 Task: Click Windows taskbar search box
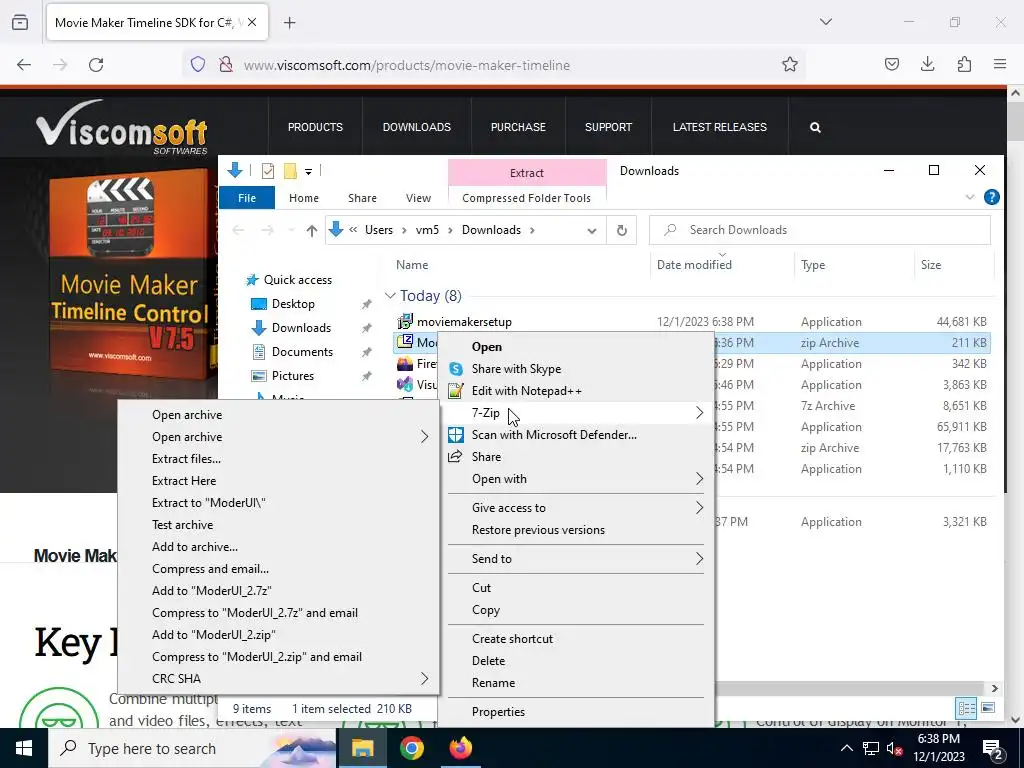click(193, 748)
